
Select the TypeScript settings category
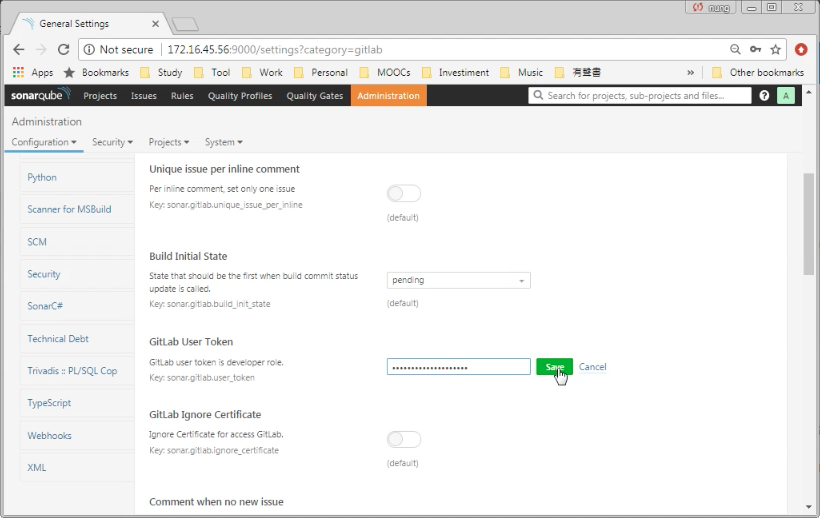[x=77, y=403]
